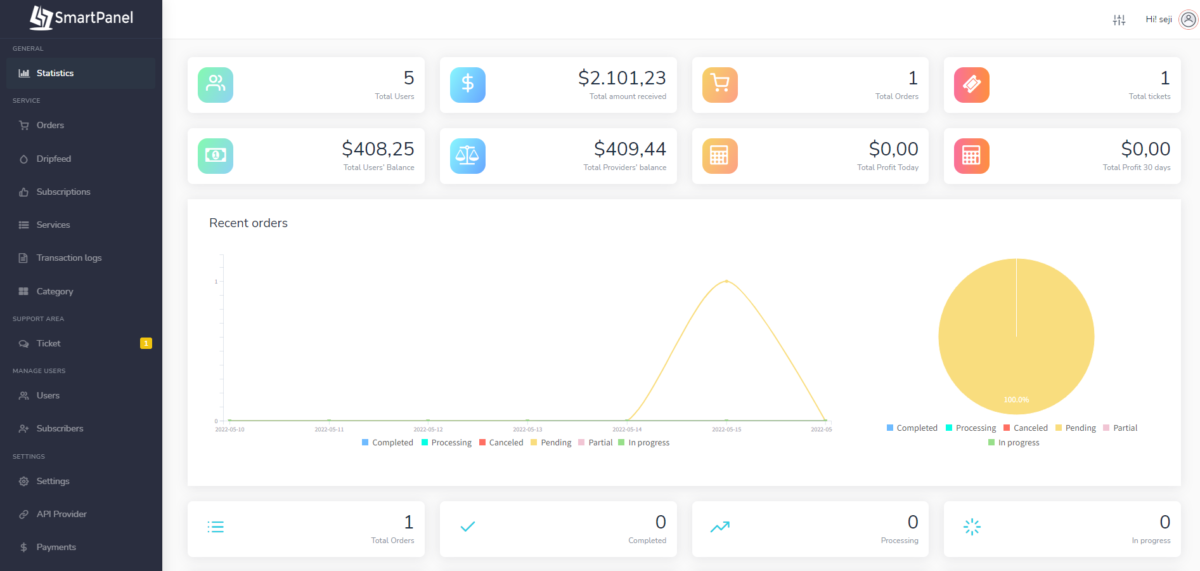Toggle Completed in pie chart legend
The height and width of the screenshot is (571, 1200).
(x=912, y=428)
